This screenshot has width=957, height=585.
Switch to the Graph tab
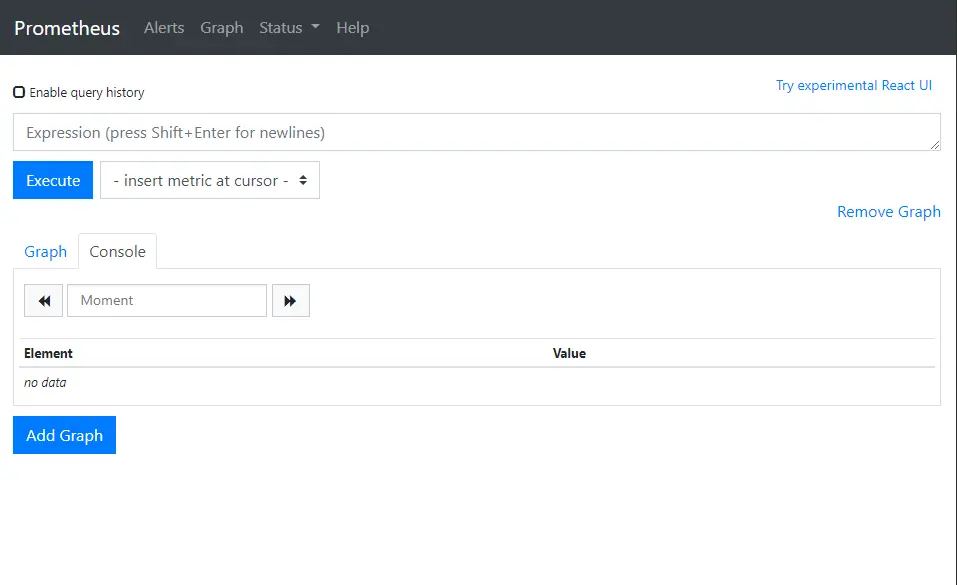46,252
